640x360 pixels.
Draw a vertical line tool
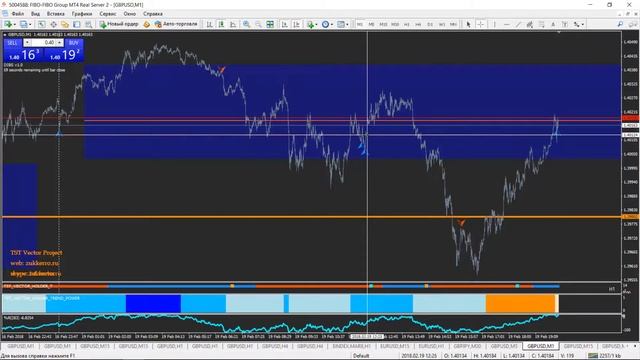[x=494, y=24]
